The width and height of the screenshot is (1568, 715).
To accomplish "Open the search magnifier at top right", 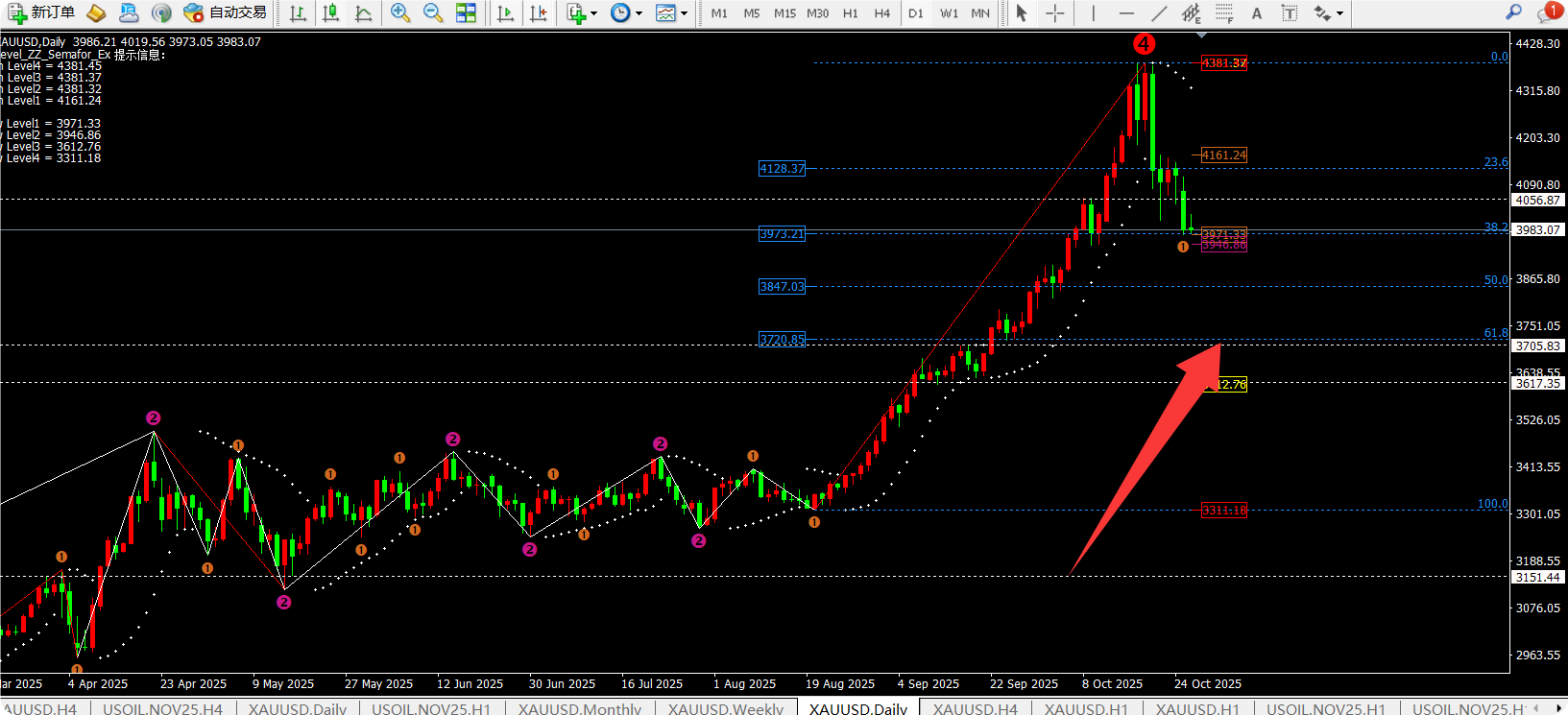I will pos(1513,12).
